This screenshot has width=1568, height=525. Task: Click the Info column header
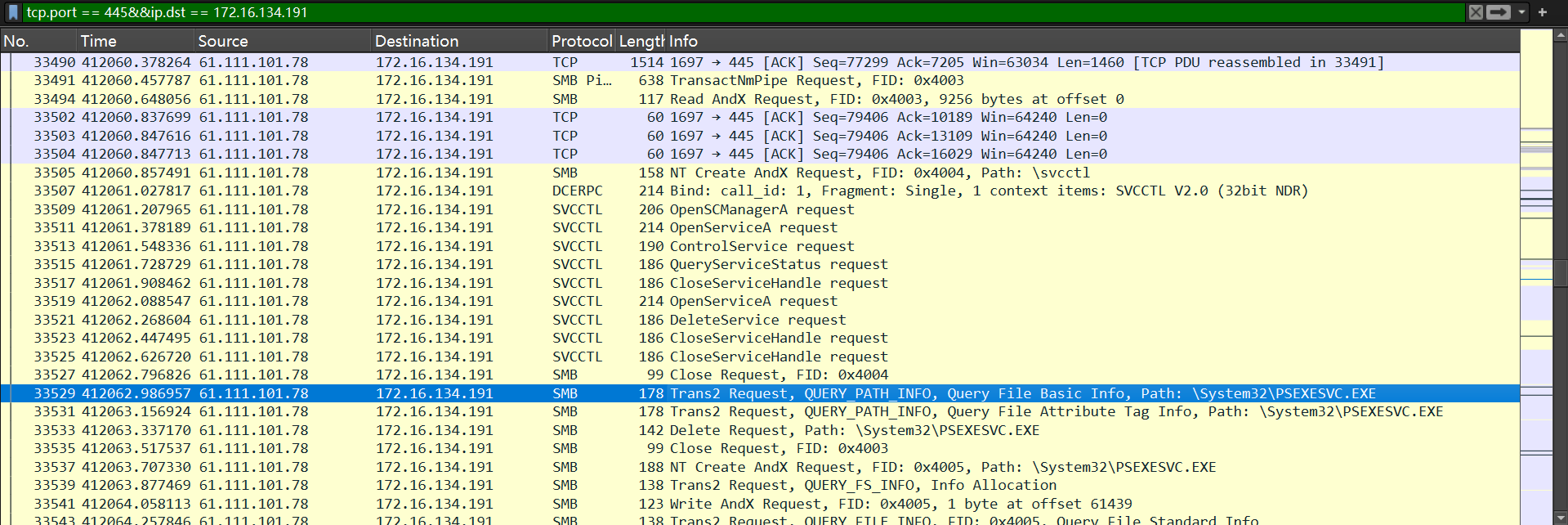pyautogui.click(x=1092, y=41)
